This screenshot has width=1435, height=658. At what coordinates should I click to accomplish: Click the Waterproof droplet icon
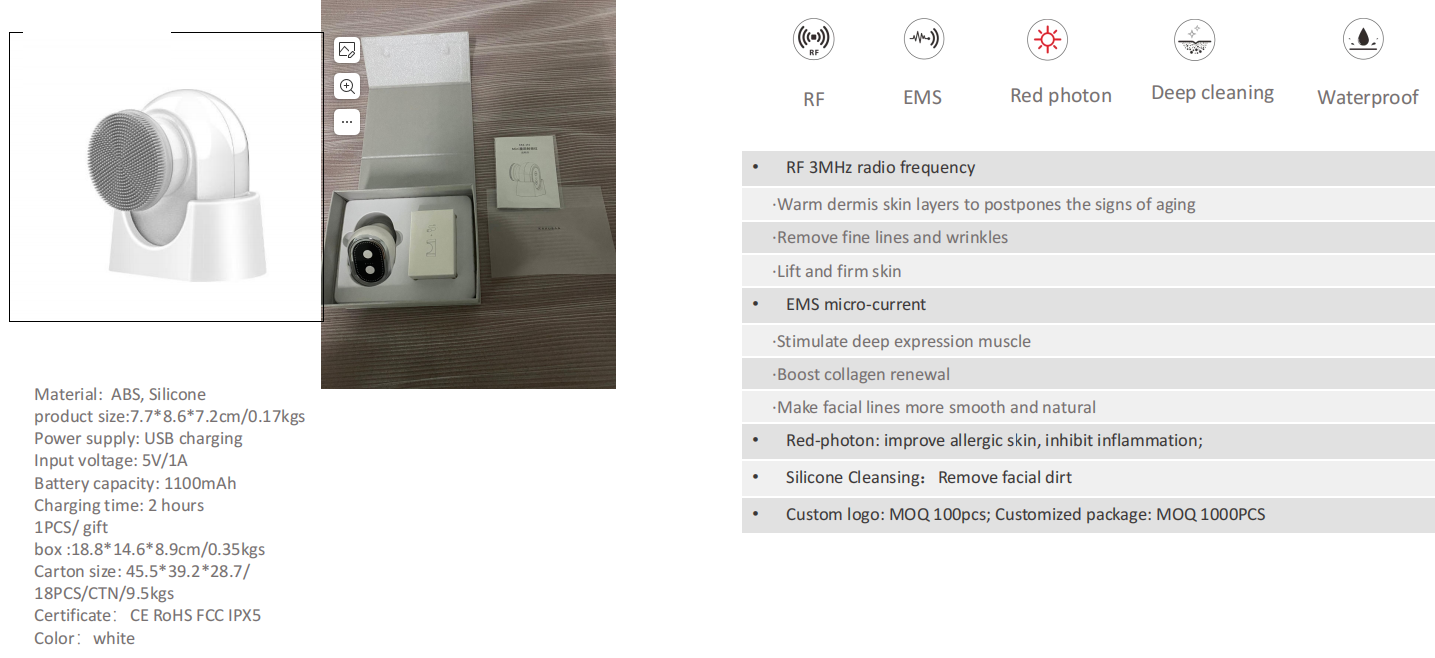1363,40
